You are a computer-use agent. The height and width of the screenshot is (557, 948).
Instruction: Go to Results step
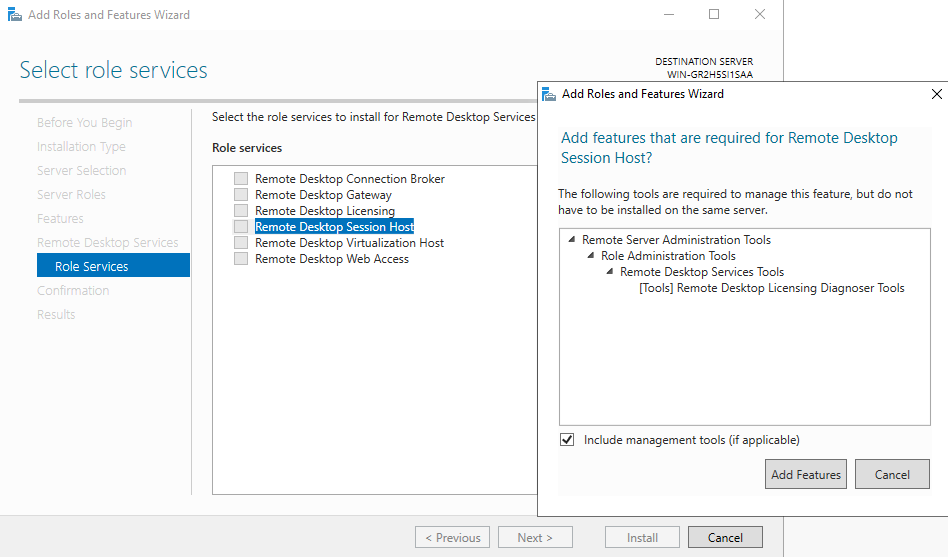[x=56, y=314]
